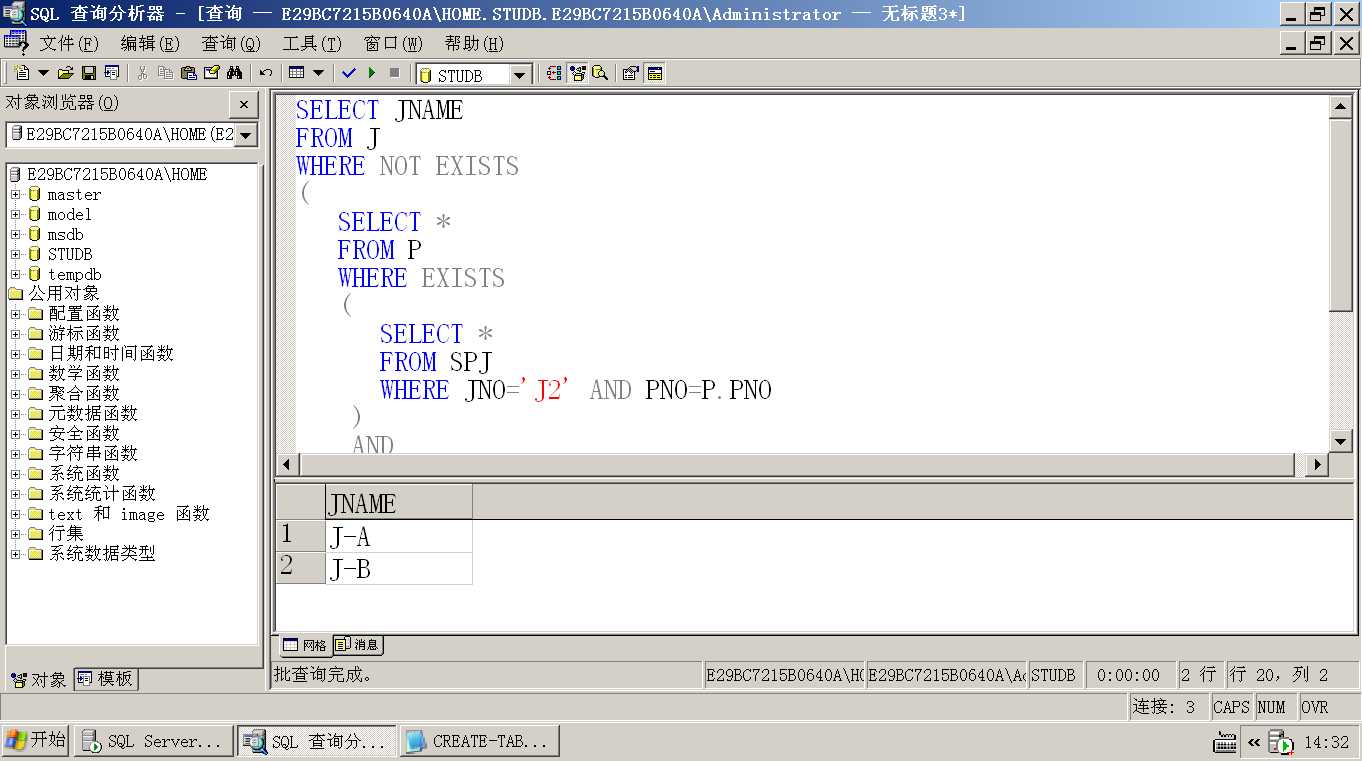The width and height of the screenshot is (1362, 761).
Task: Run the query with green play icon
Action: click(372, 73)
